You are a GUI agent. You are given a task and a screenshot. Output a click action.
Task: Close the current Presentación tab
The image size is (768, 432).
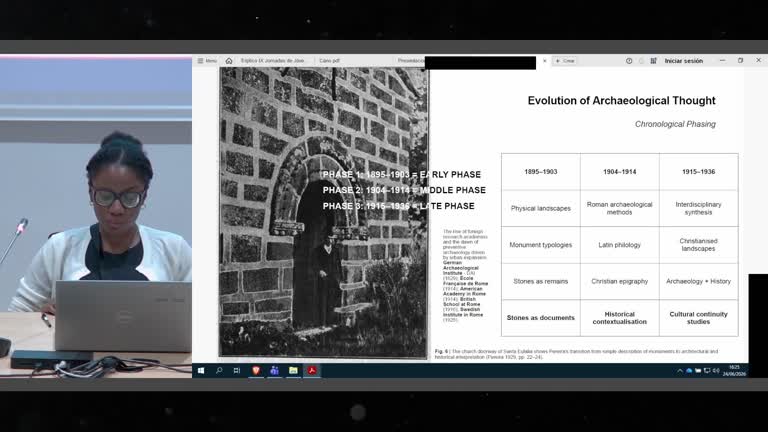[545, 61]
